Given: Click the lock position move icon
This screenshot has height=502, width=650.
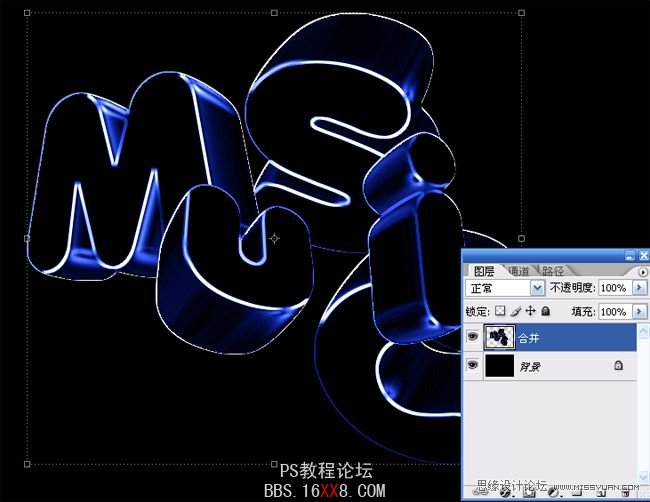Looking at the screenshot, I should click(x=530, y=312).
